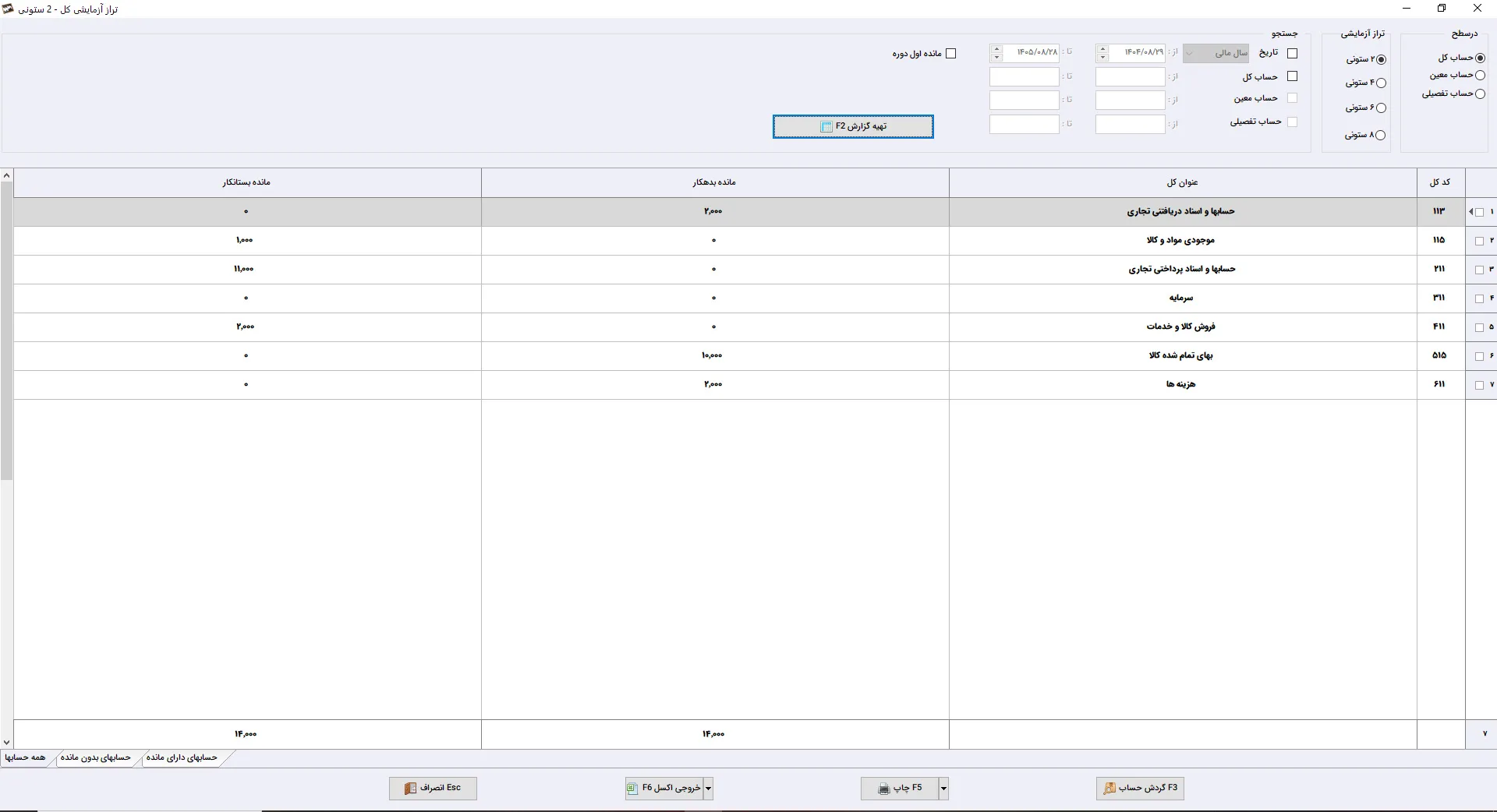This screenshot has width=1497, height=812.
Task: Choose the ۴ ستونی trial balance option
Action: [1381, 83]
